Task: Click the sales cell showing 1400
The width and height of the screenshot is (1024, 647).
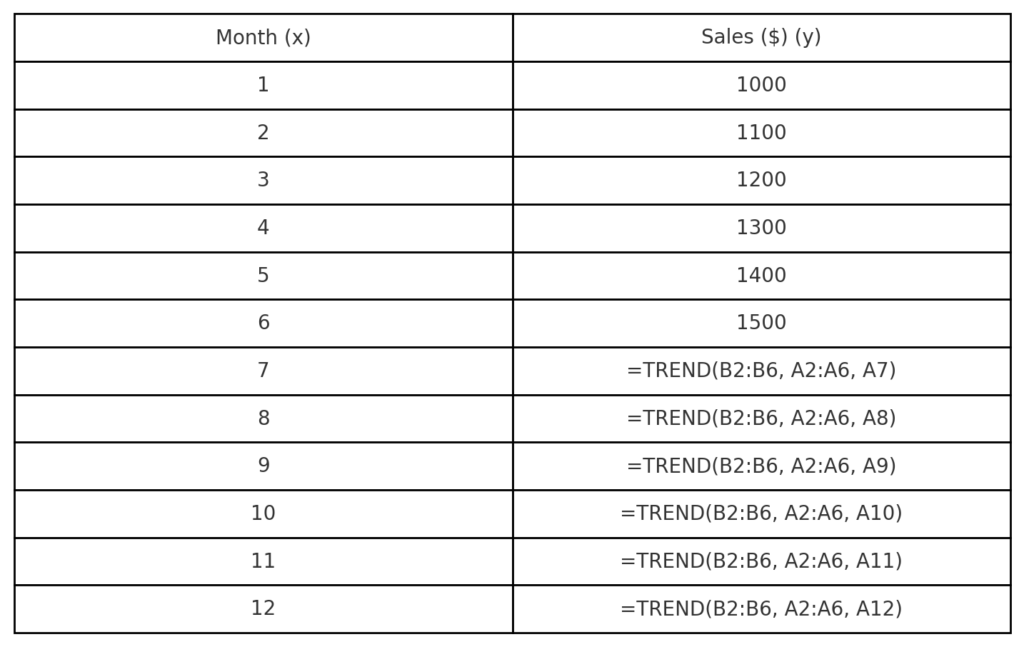Action: 761,276
